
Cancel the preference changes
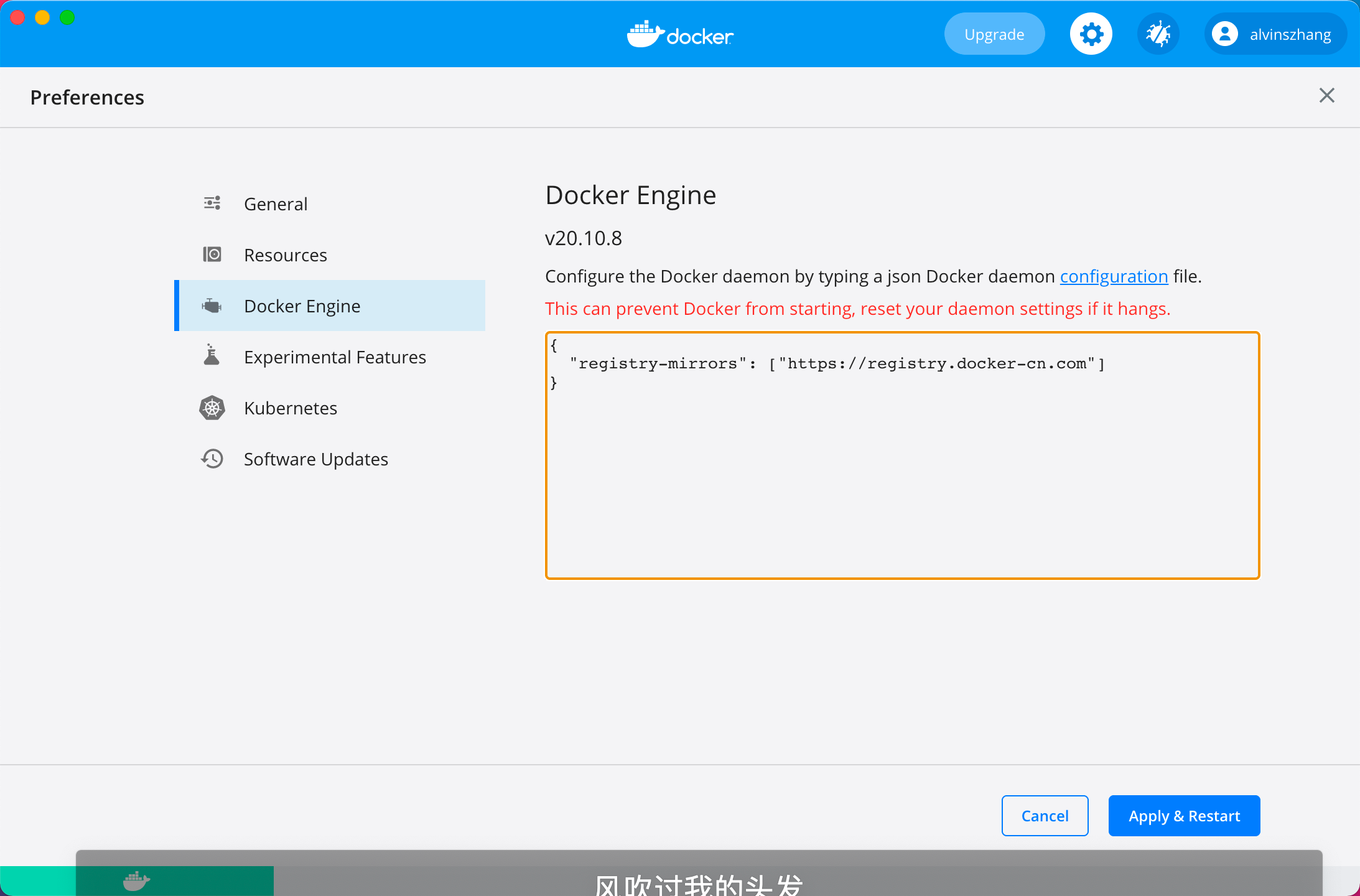1045,815
